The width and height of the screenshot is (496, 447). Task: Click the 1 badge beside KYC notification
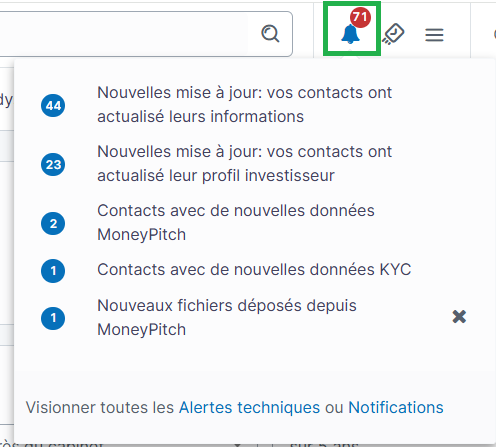pos(53,271)
